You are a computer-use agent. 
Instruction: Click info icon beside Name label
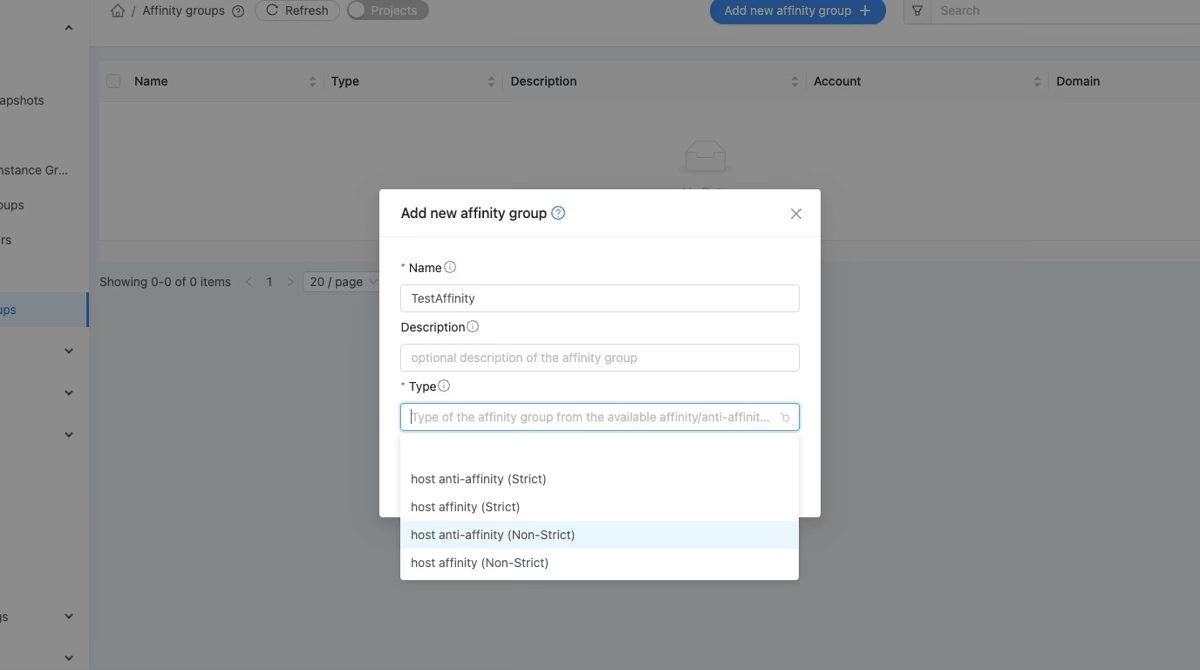click(450, 267)
